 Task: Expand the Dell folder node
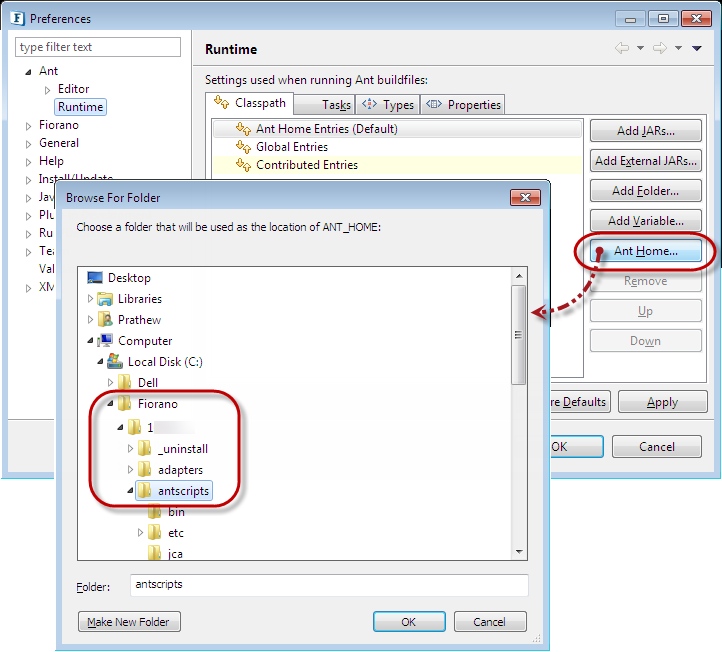click(x=110, y=383)
